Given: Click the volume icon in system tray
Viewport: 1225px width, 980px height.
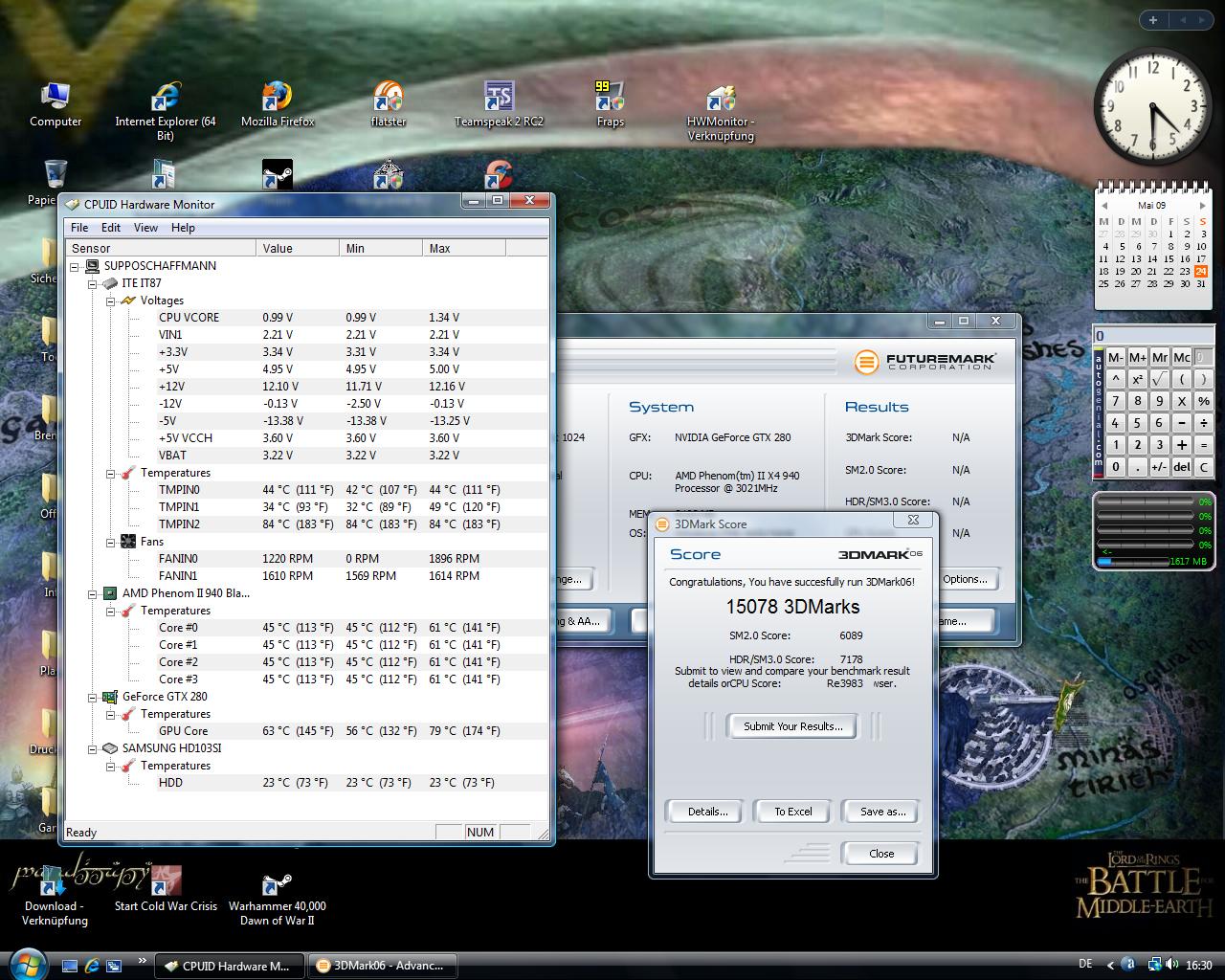Looking at the screenshot, I should 1172,965.
